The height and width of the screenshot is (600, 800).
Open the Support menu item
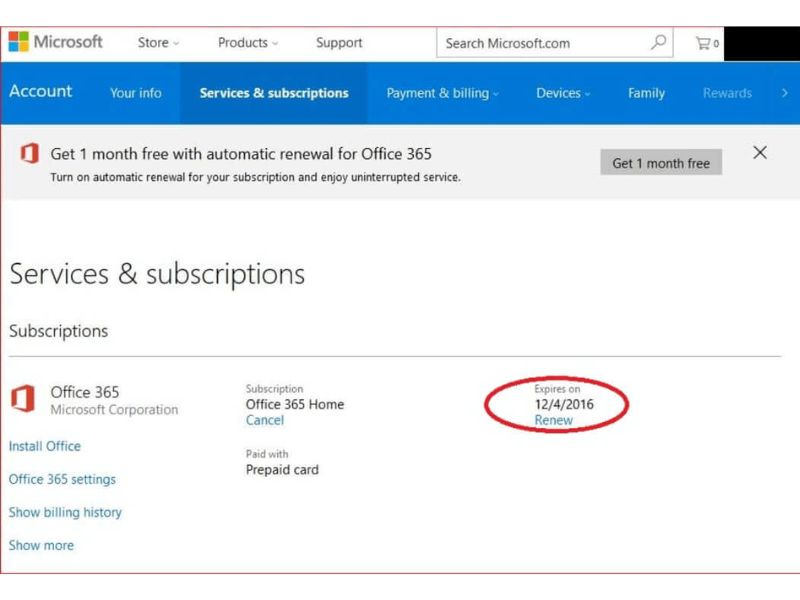coord(339,43)
